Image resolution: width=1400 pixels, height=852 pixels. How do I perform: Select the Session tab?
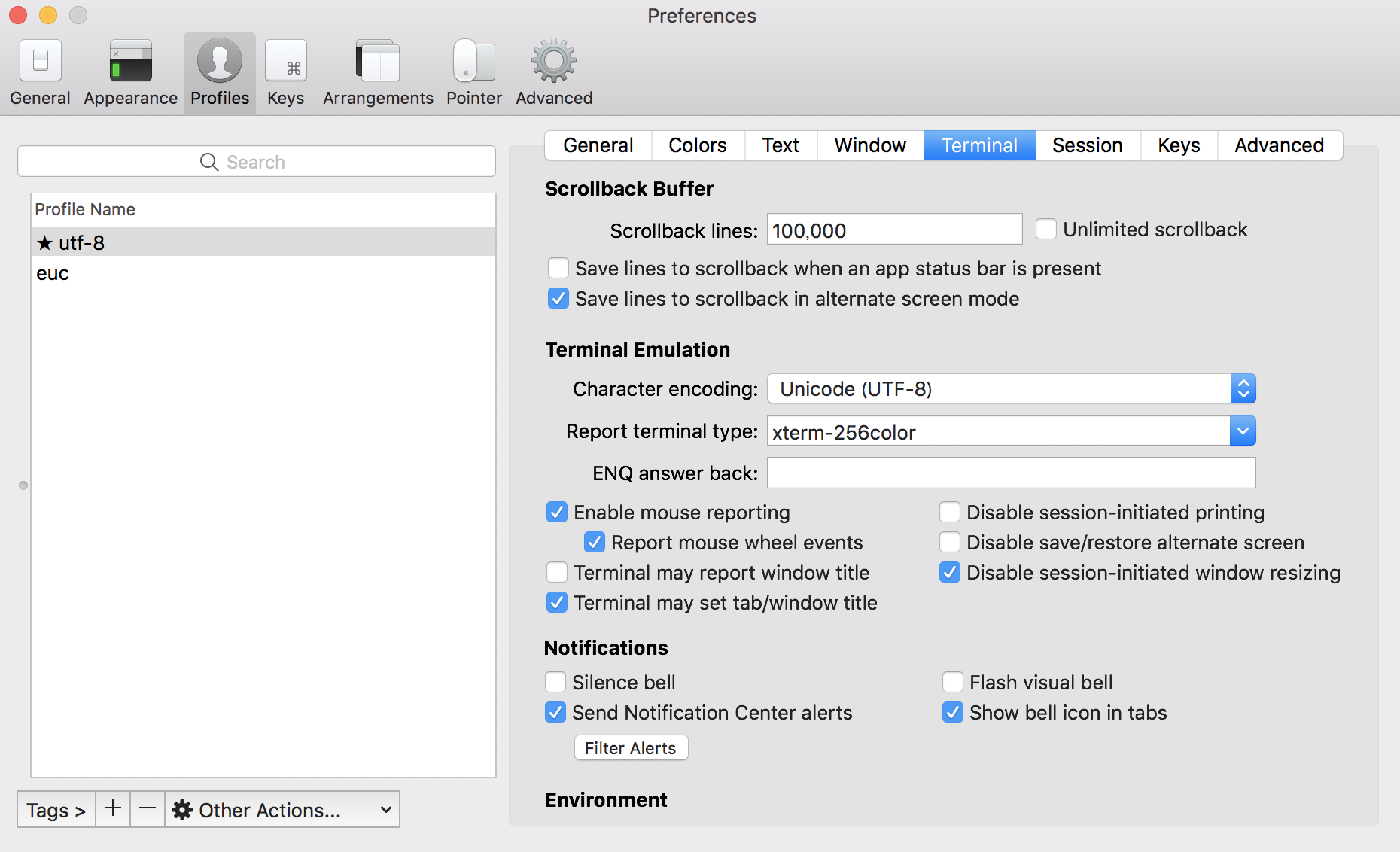1087,145
